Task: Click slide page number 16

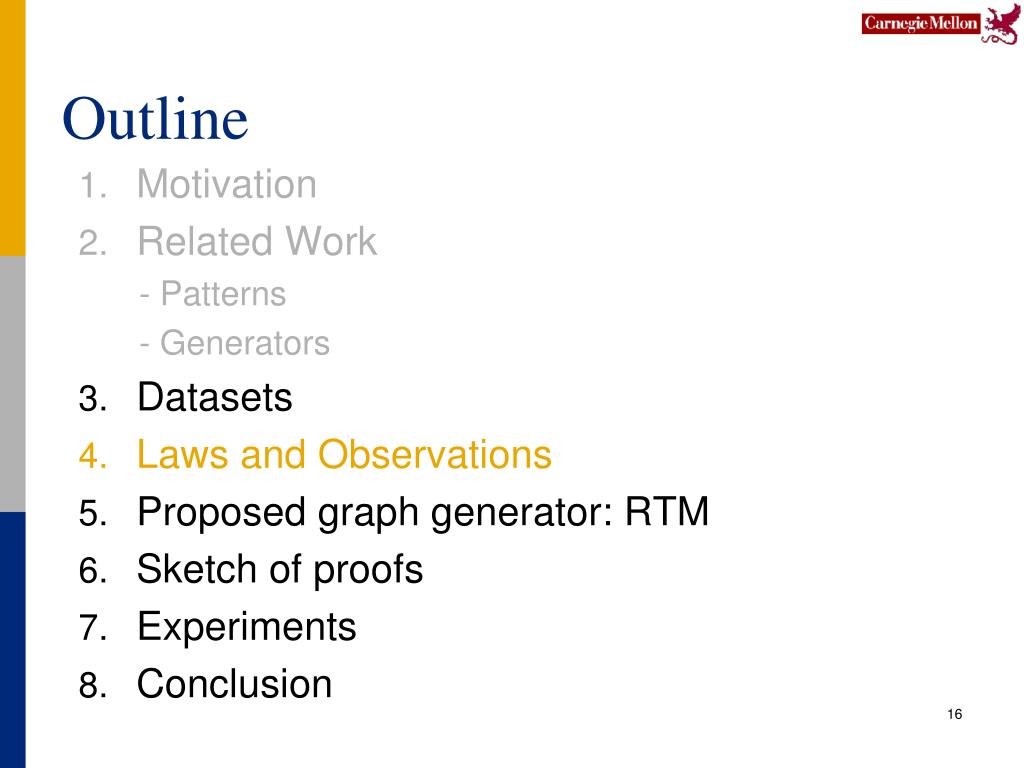Action: click(x=955, y=714)
